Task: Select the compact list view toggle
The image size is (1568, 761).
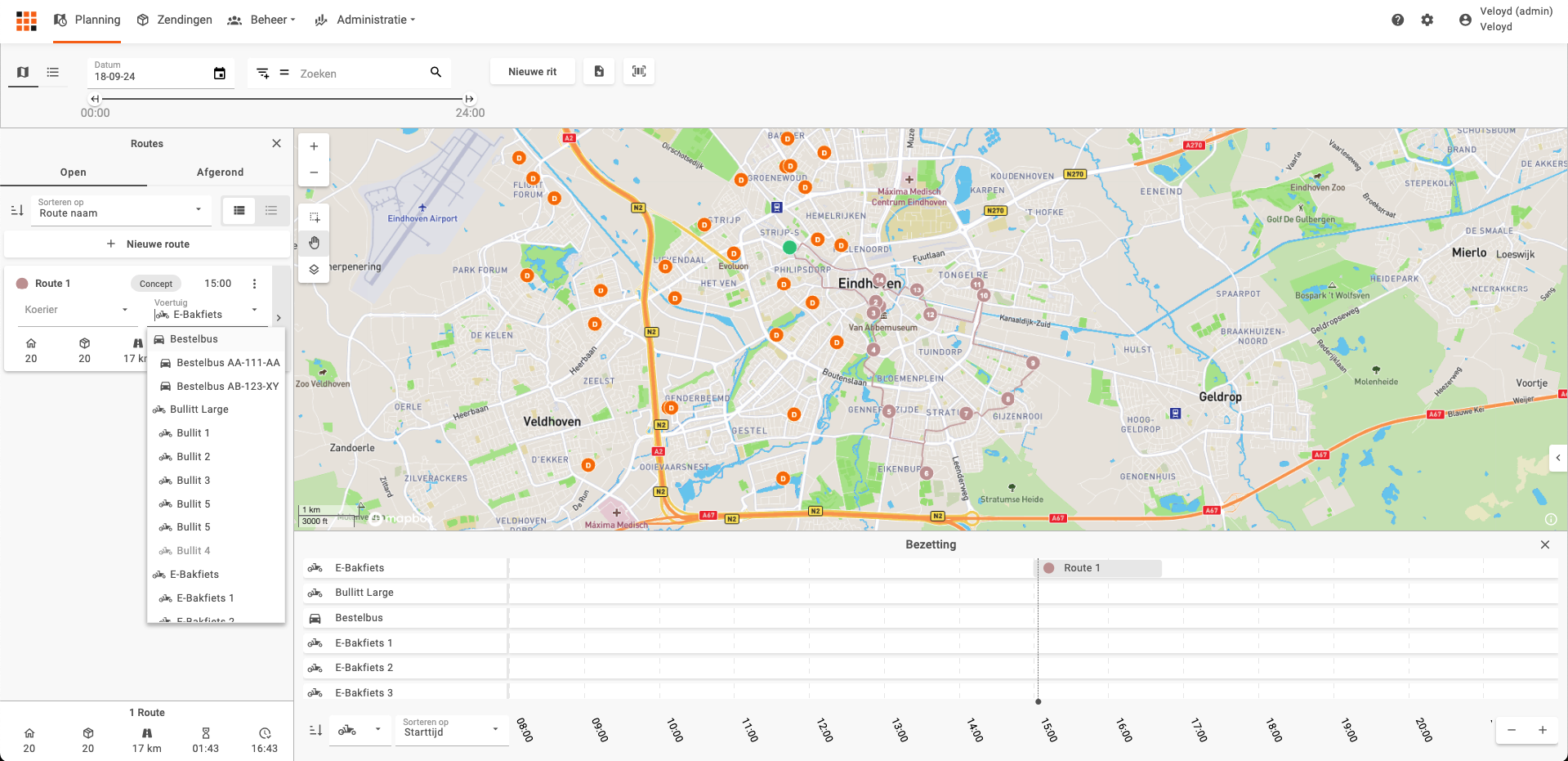Action: coord(271,210)
